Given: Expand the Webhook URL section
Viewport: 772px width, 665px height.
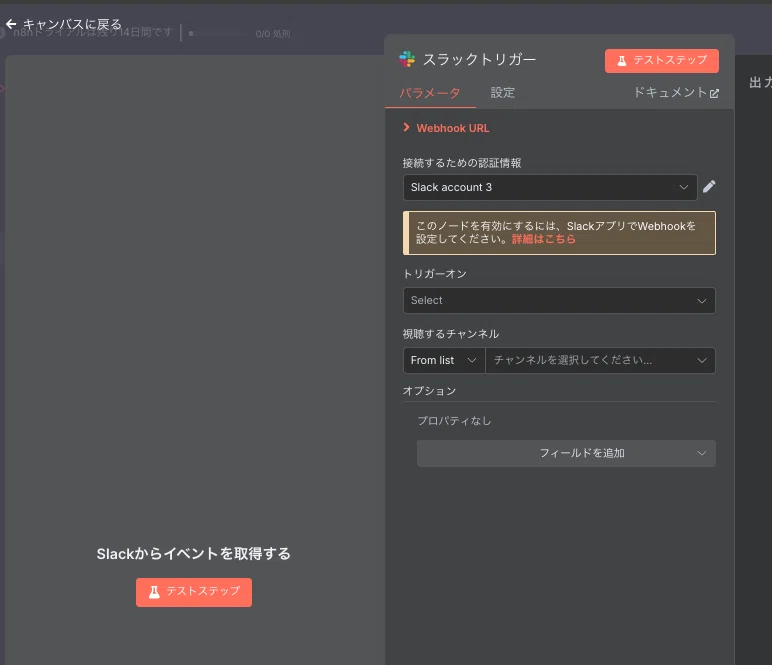Looking at the screenshot, I should click(x=447, y=128).
